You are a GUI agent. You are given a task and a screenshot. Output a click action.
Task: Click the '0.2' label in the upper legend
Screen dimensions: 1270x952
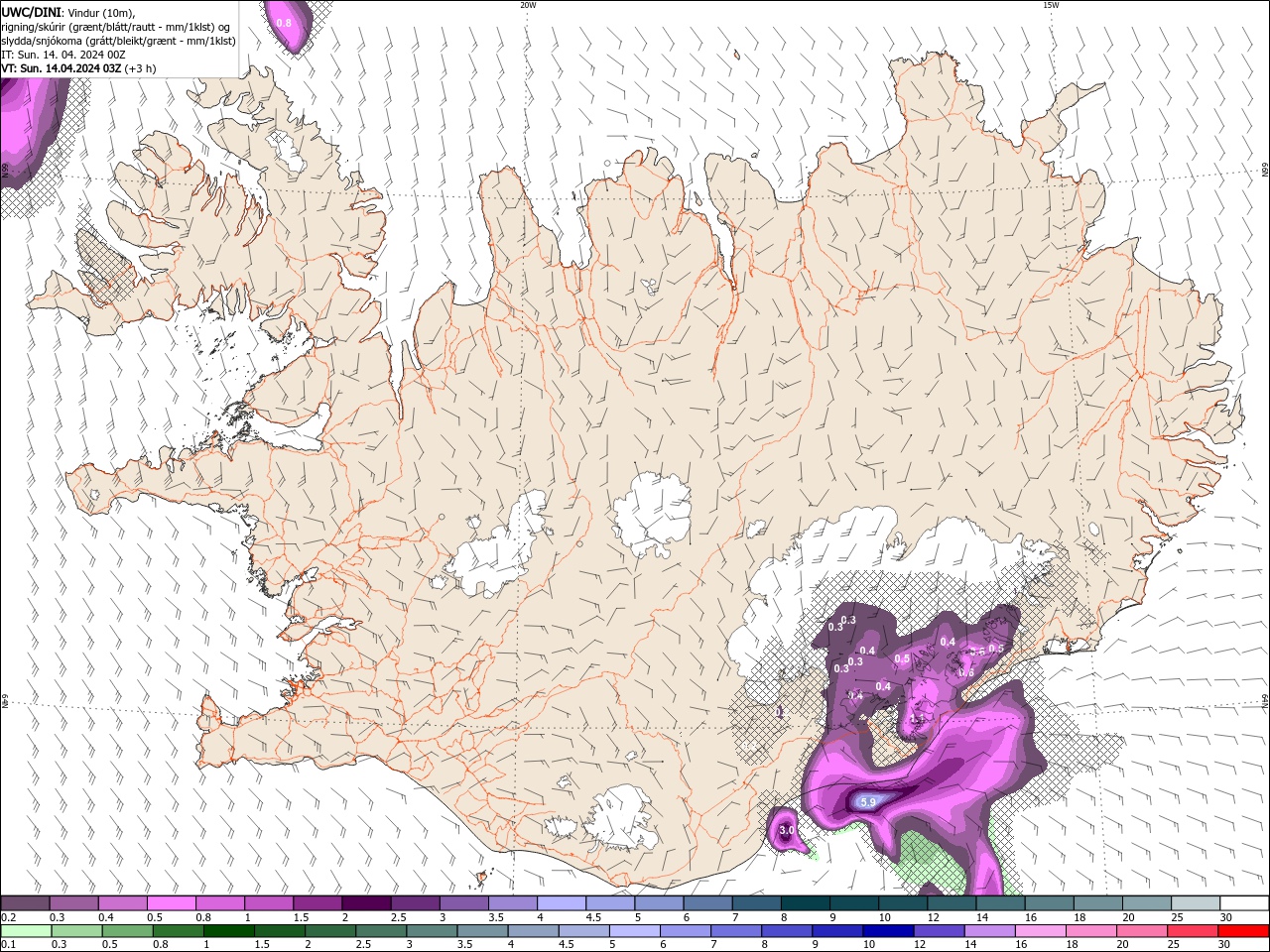(x=8, y=917)
